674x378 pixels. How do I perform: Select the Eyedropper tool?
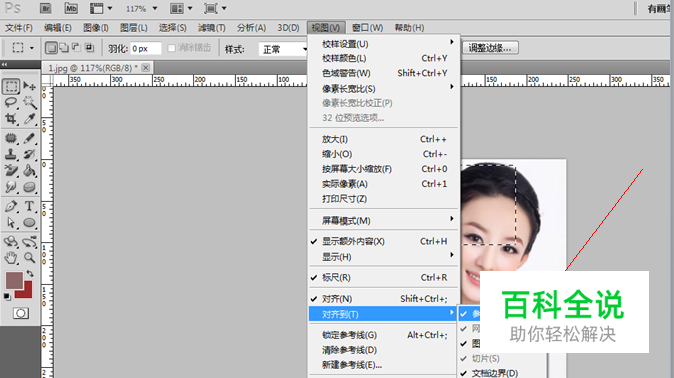pos(29,119)
